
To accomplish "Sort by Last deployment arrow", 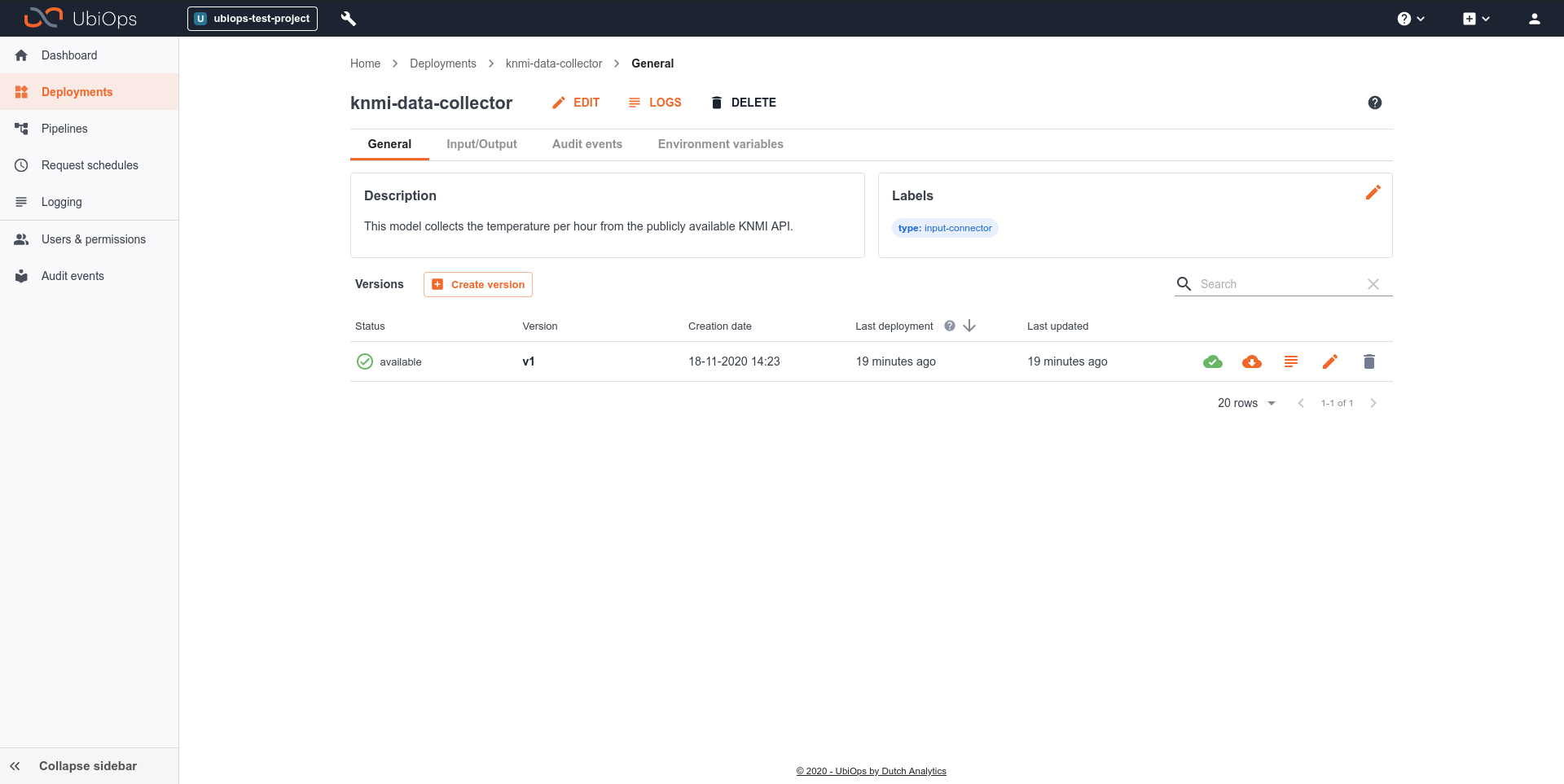I will pos(969,326).
